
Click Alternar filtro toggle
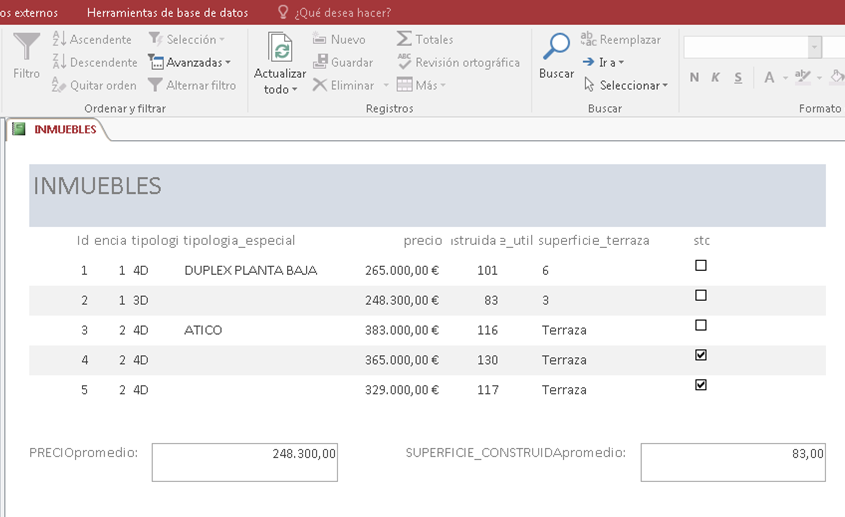point(192,85)
